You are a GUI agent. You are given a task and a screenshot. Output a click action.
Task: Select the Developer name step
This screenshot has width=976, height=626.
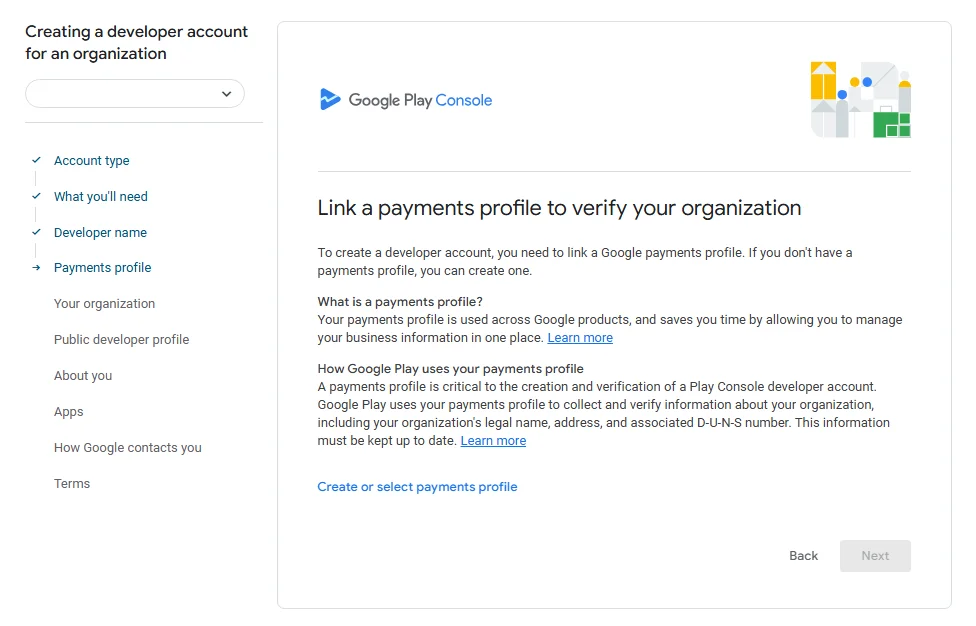(x=100, y=233)
